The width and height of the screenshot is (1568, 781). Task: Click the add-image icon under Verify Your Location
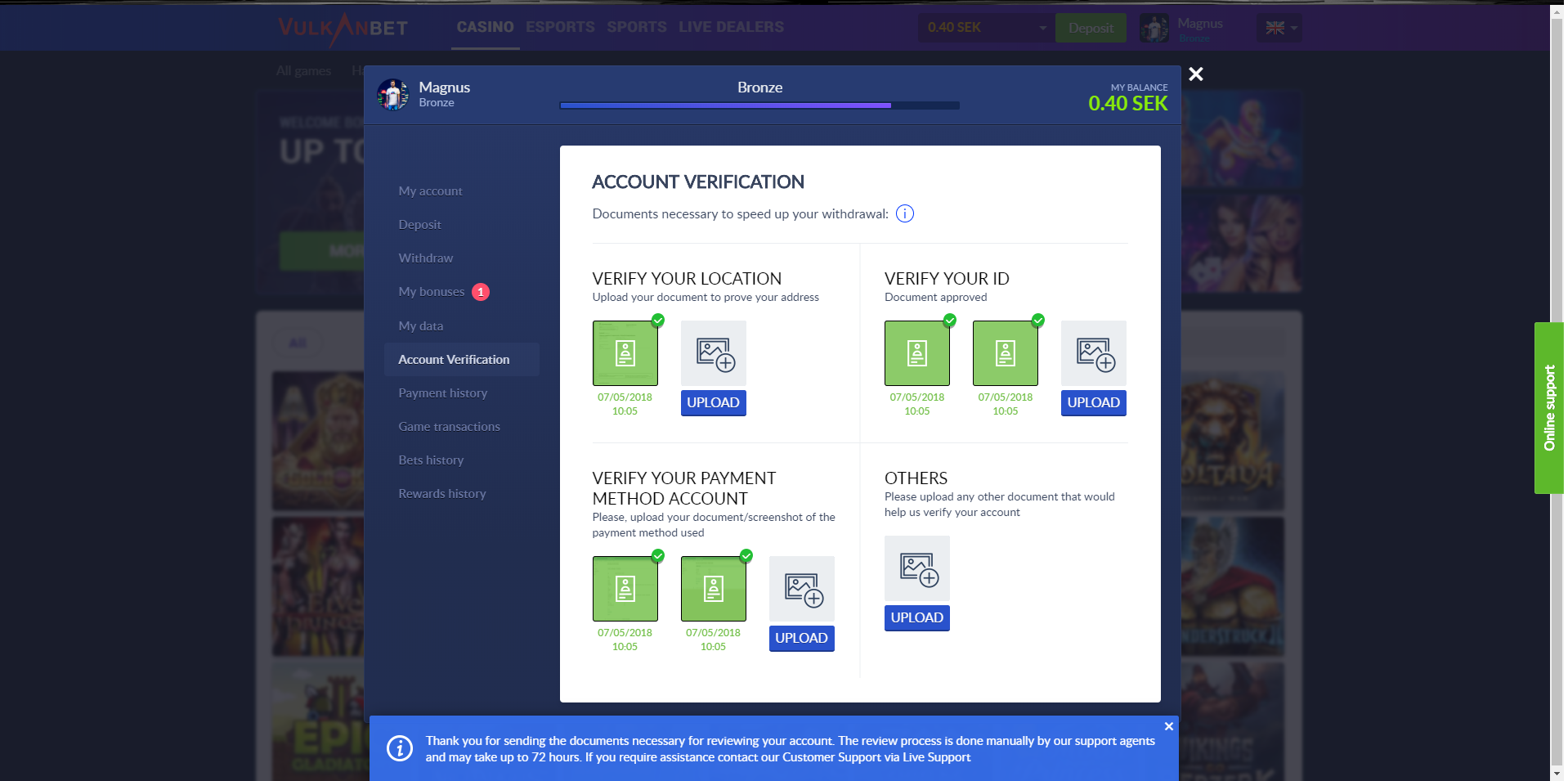(714, 353)
